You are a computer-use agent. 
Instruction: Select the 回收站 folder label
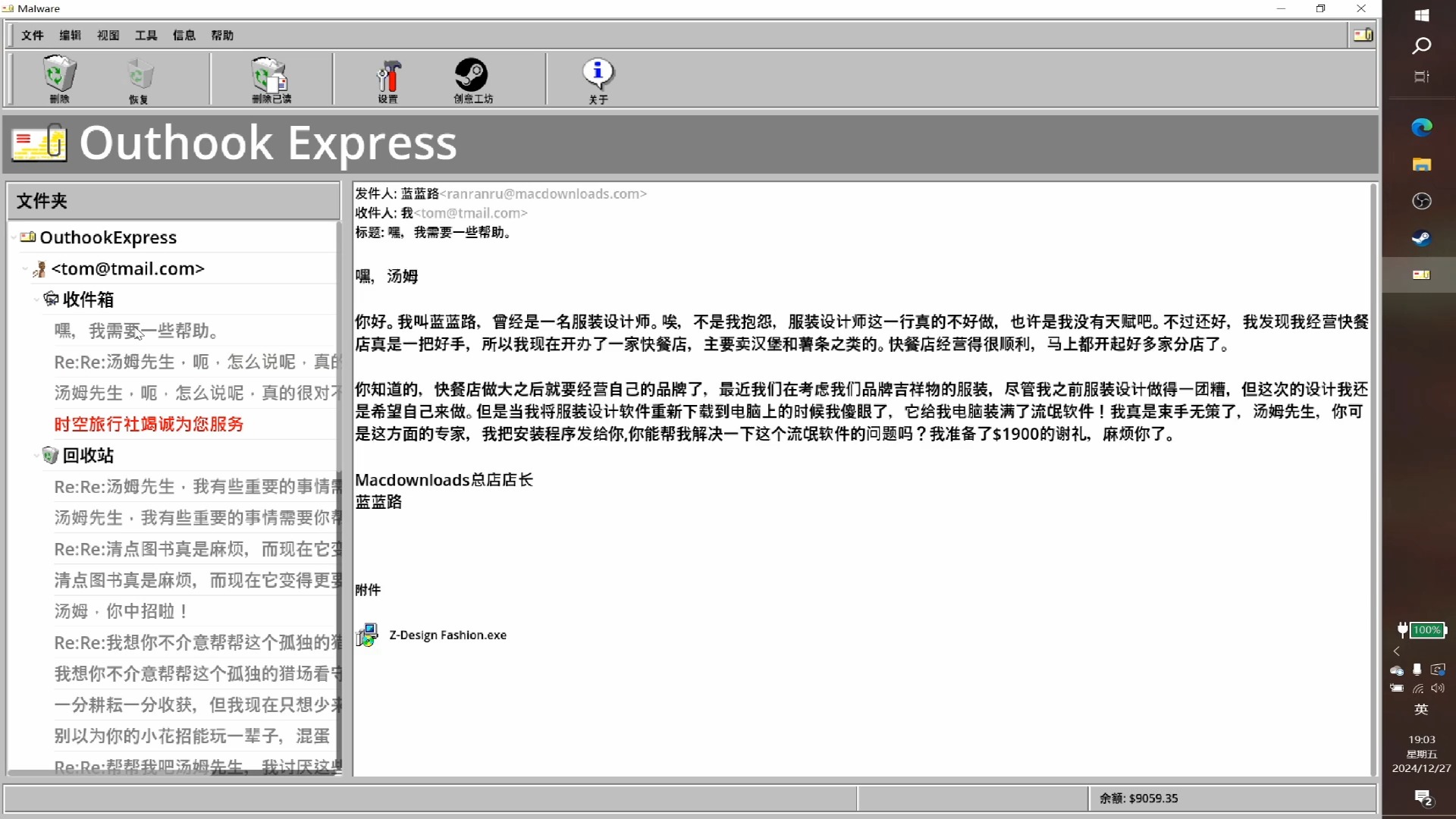tap(89, 456)
